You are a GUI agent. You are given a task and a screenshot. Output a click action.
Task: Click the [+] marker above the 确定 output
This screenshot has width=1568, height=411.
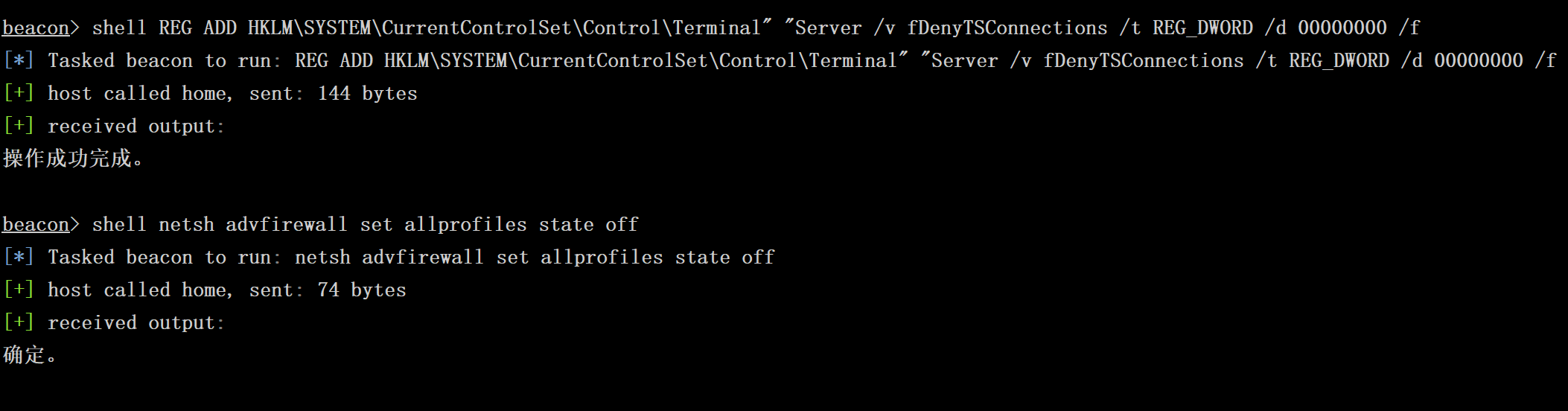(x=19, y=323)
